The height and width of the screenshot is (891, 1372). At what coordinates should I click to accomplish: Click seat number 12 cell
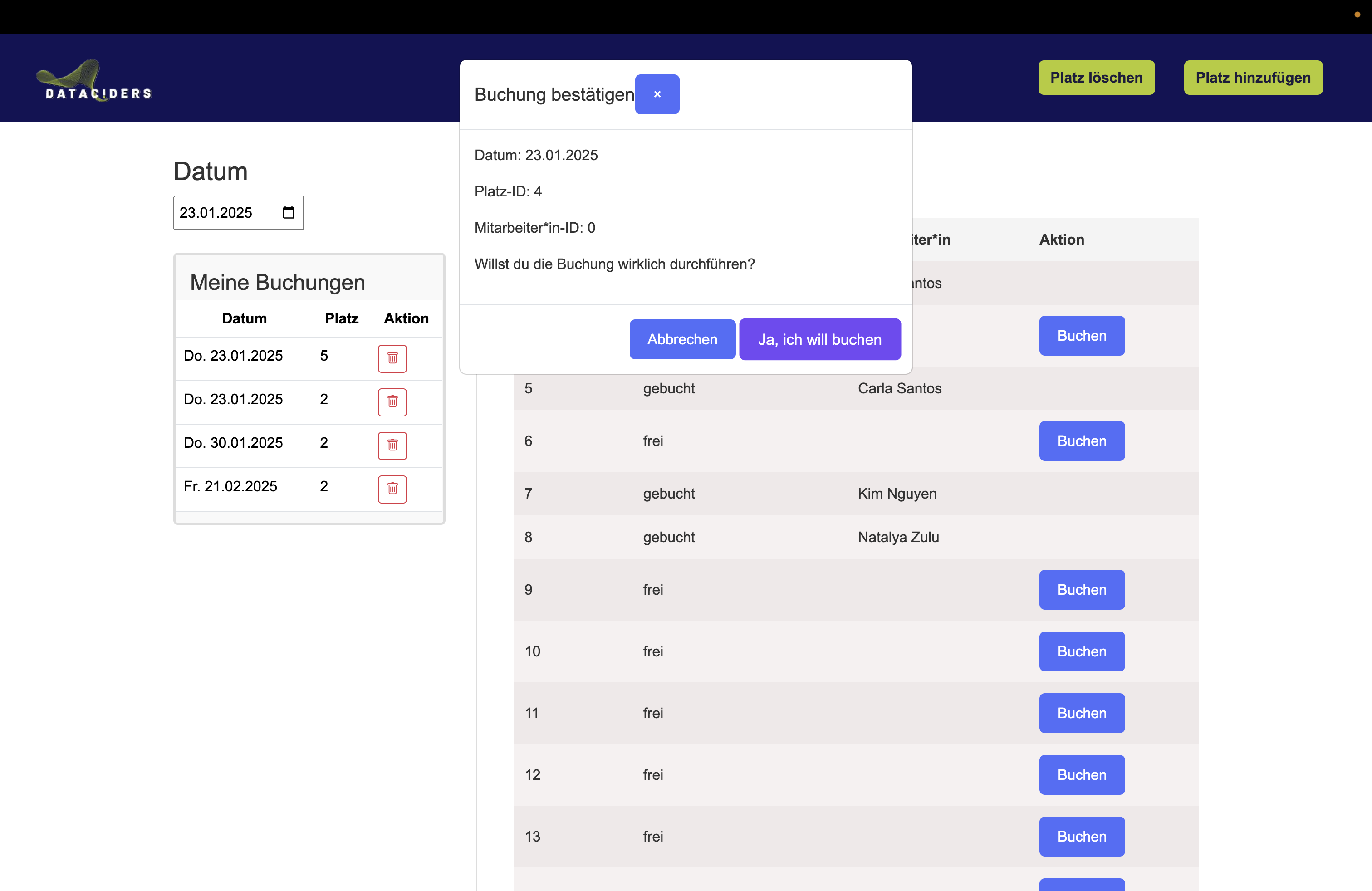[532, 774]
